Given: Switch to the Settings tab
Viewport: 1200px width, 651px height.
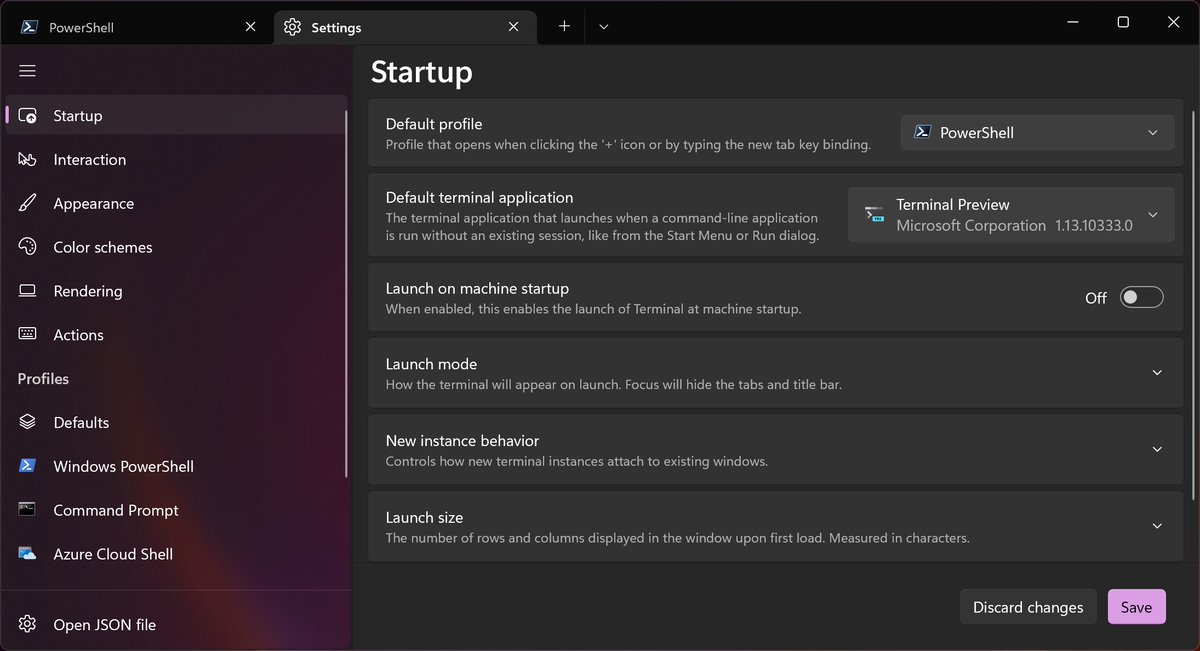Looking at the screenshot, I should point(405,27).
